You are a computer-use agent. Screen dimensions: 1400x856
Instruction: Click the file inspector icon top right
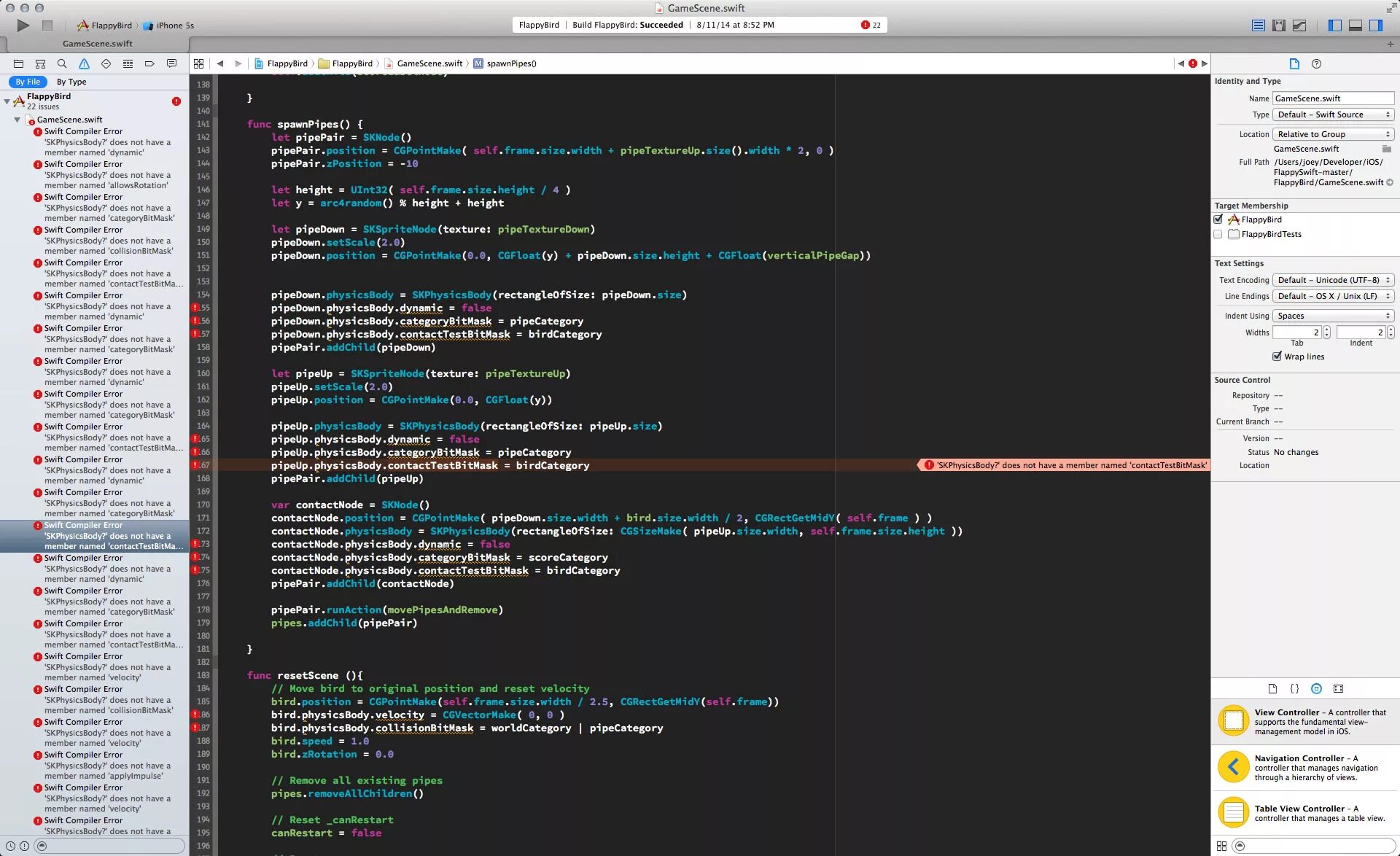point(1294,63)
